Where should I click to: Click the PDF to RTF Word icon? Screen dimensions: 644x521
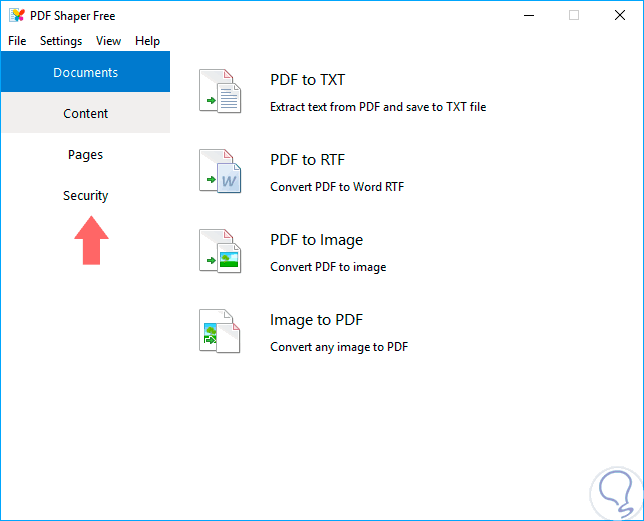click(x=220, y=171)
